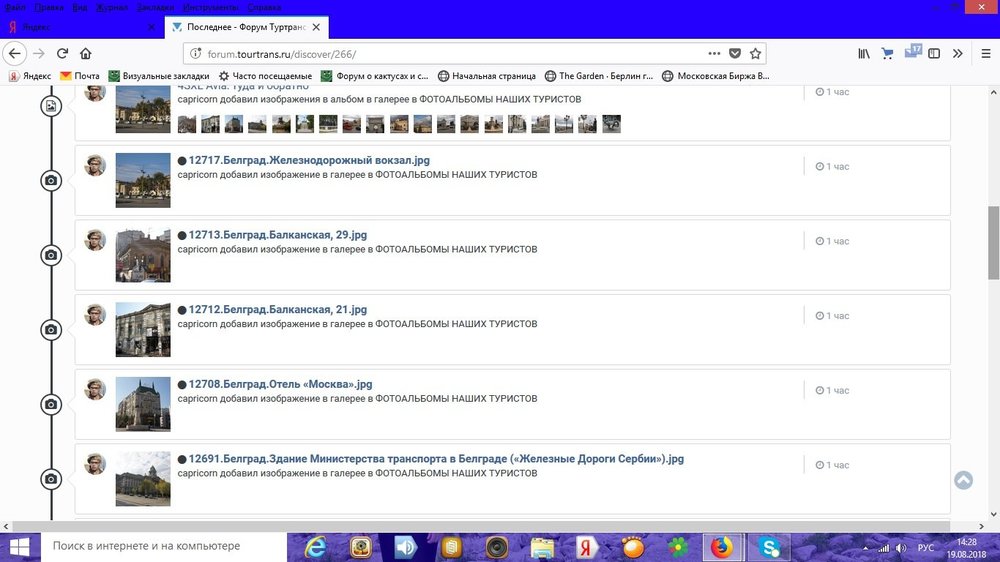
Task: Open Yandex browser from taskbar
Action: point(585,547)
